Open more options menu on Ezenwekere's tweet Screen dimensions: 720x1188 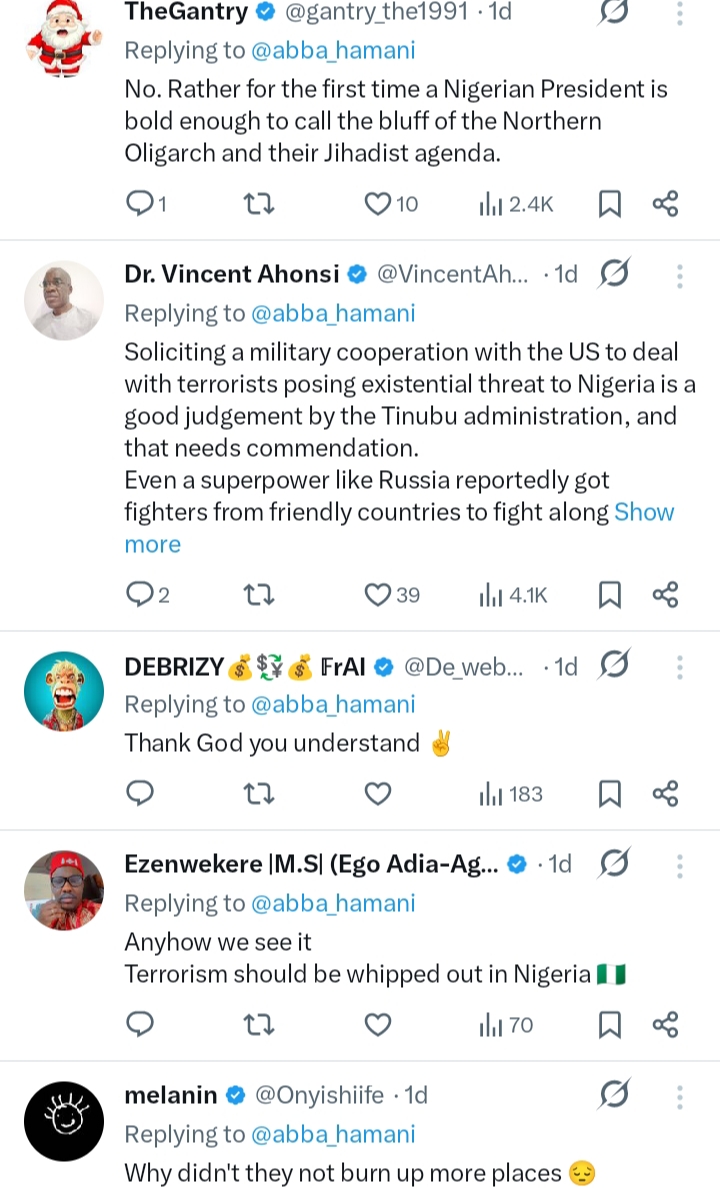(680, 864)
